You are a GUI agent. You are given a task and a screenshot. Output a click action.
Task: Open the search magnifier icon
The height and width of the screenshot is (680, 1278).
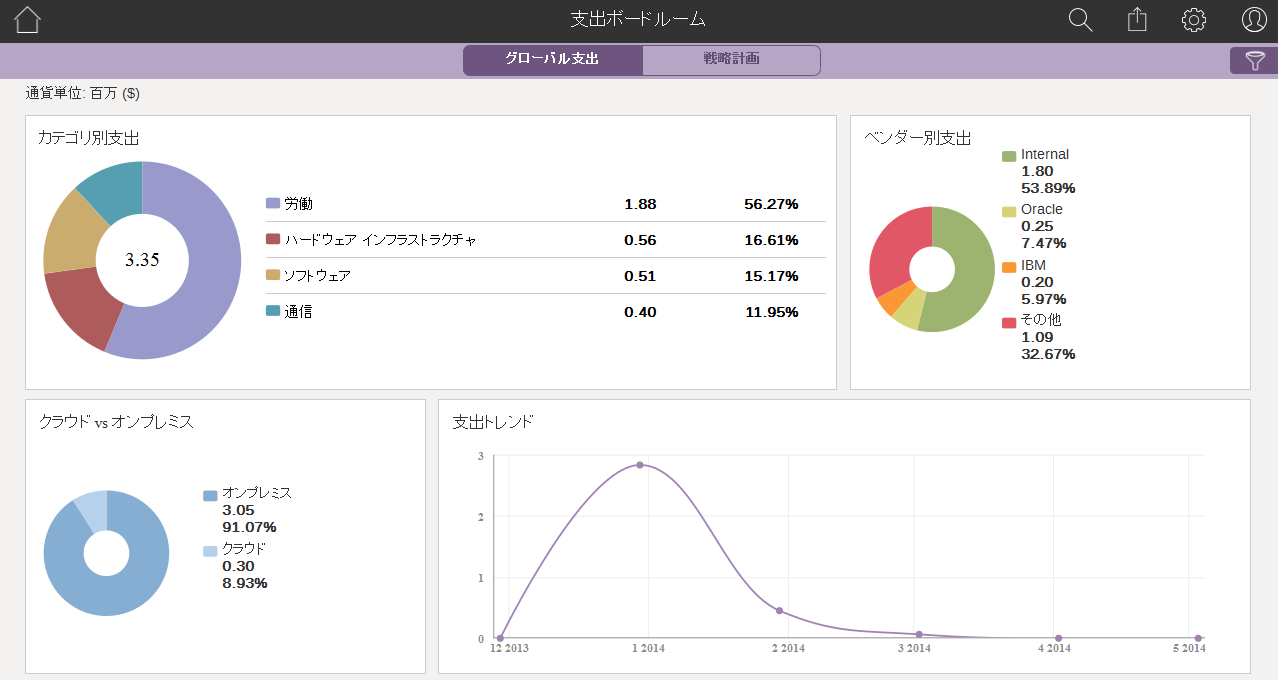[x=1080, y=20]
